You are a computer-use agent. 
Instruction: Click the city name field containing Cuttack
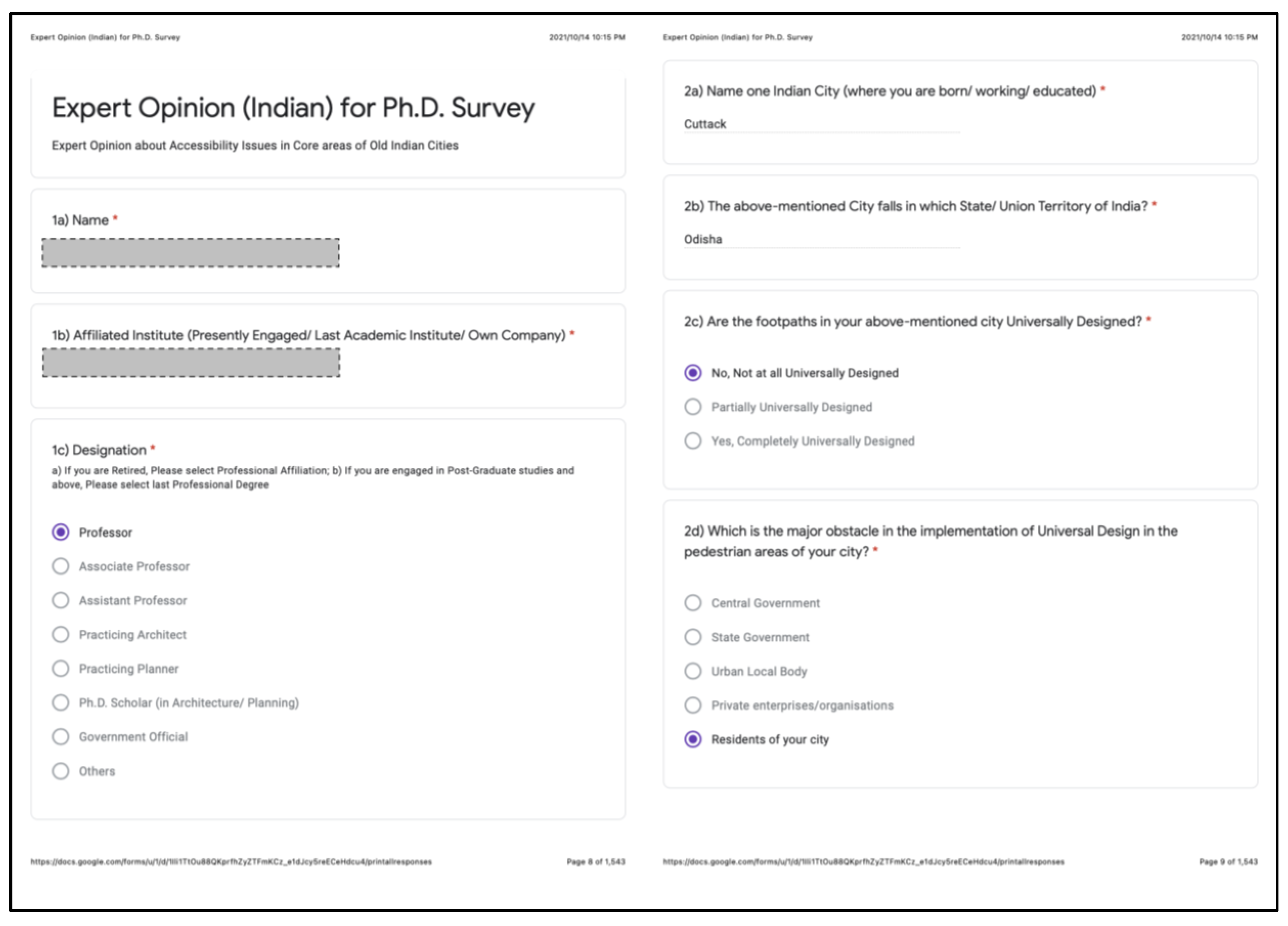tap(821, 124)
